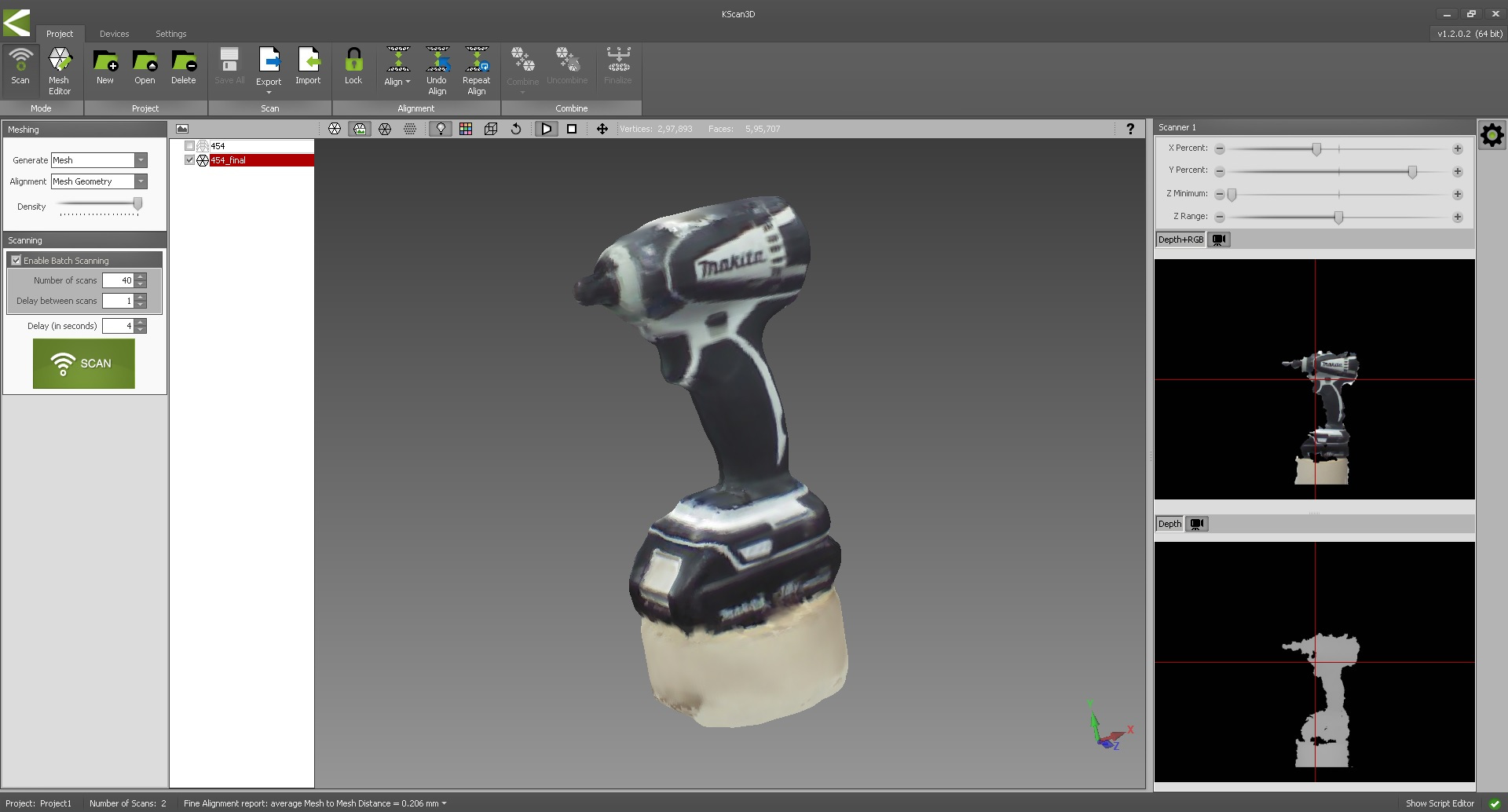
Task: Increase Delay in seconds stepper
Action: [x=141, y=322]
